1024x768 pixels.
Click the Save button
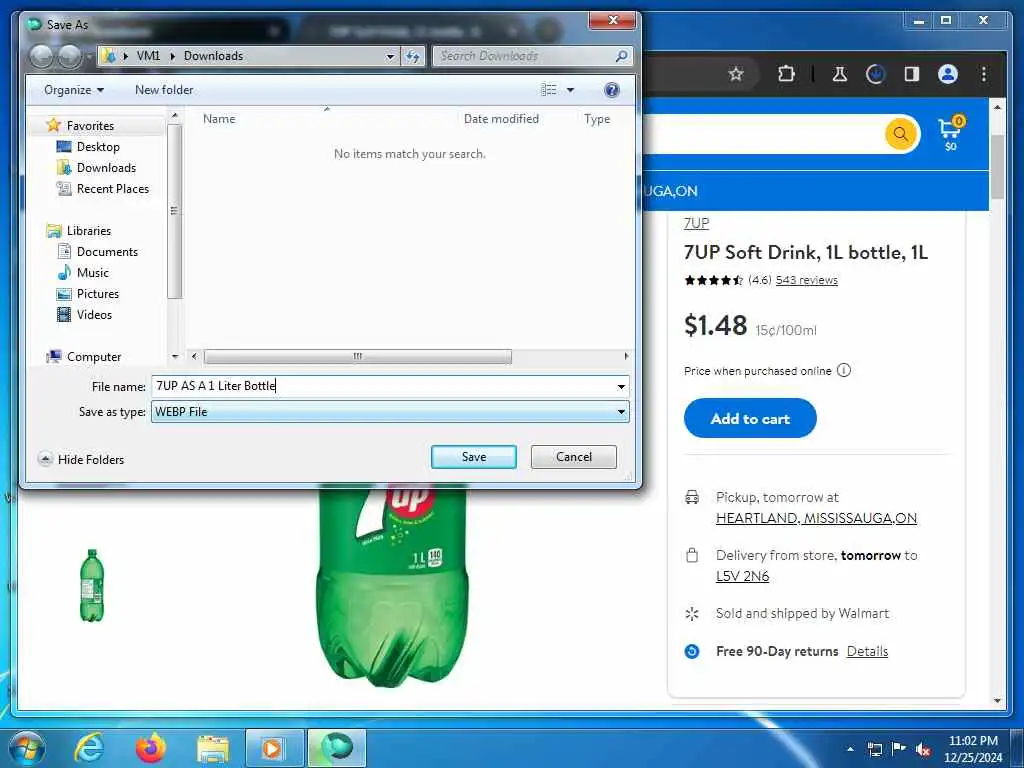473,456
